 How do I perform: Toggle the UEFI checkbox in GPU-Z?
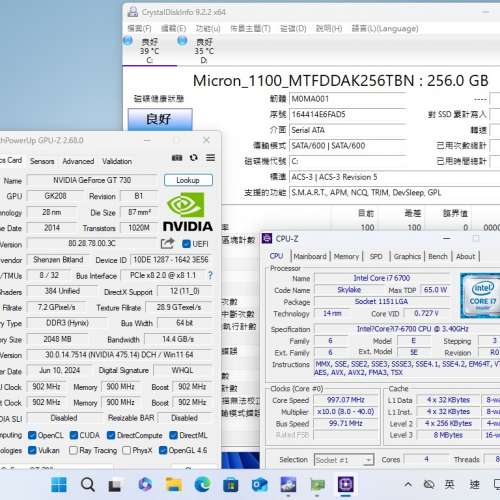point(186,244)
